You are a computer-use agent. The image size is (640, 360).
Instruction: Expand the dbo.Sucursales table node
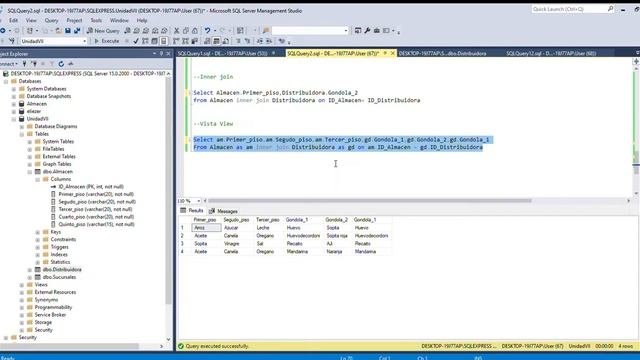pos(30,277)
